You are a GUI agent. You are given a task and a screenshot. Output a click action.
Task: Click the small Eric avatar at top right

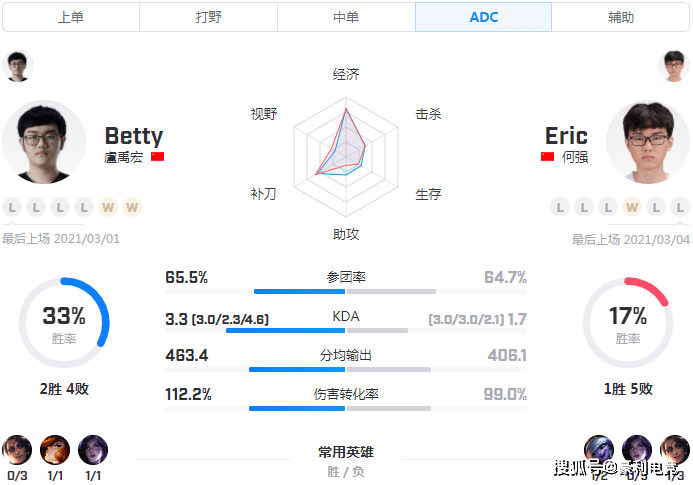click(x=673, y=66)
